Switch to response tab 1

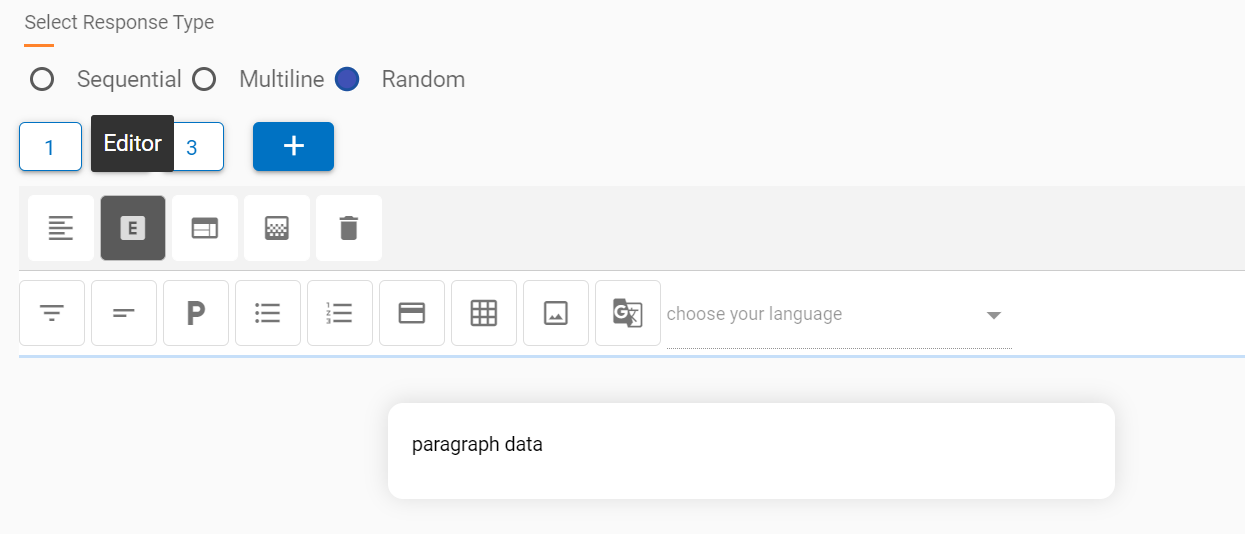50,147
